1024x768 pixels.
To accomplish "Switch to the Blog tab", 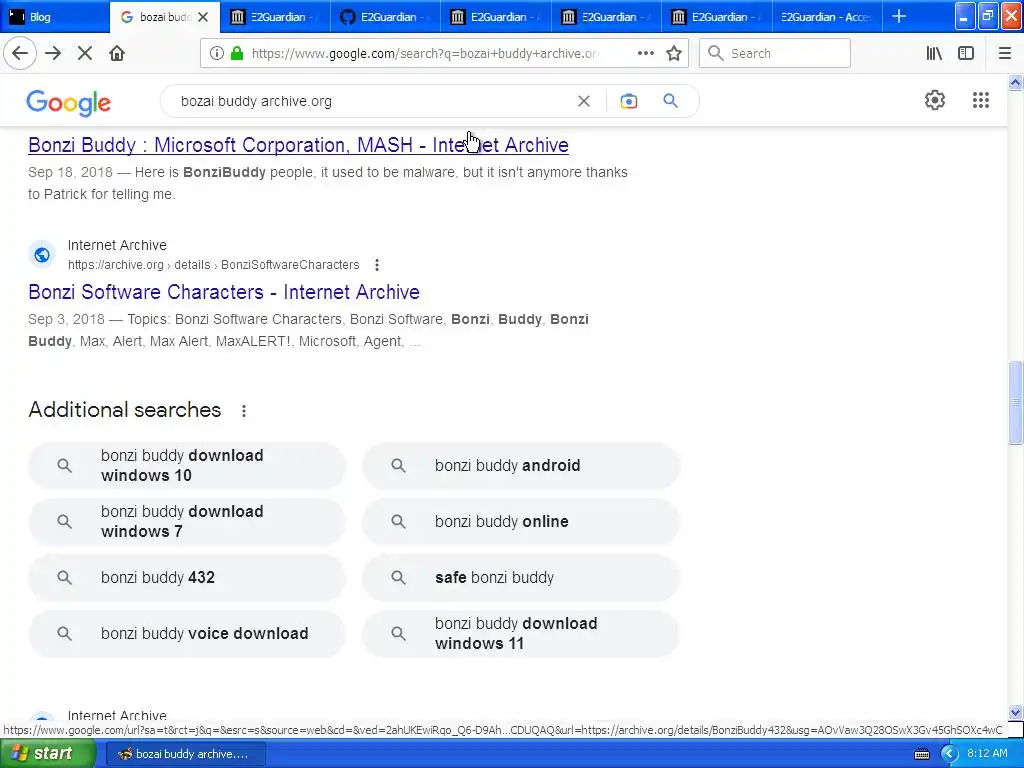I will click(55, 16).
